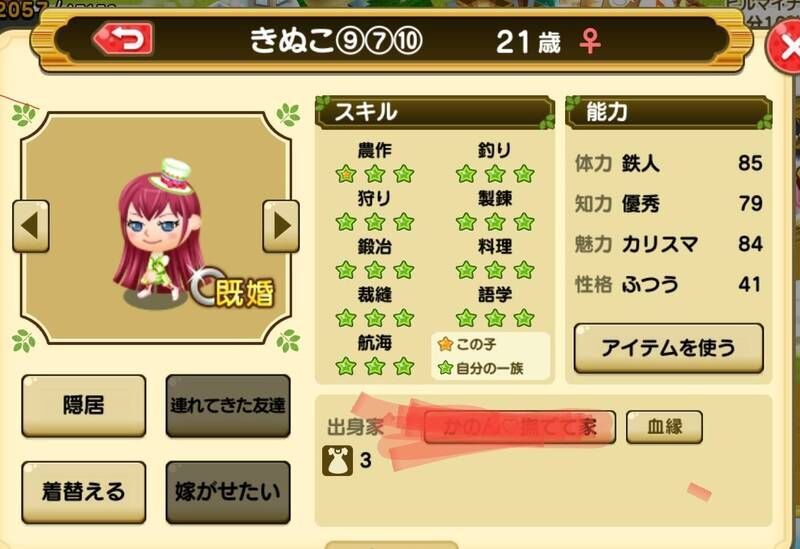Open the 着替える outfit button

(84, 492)
